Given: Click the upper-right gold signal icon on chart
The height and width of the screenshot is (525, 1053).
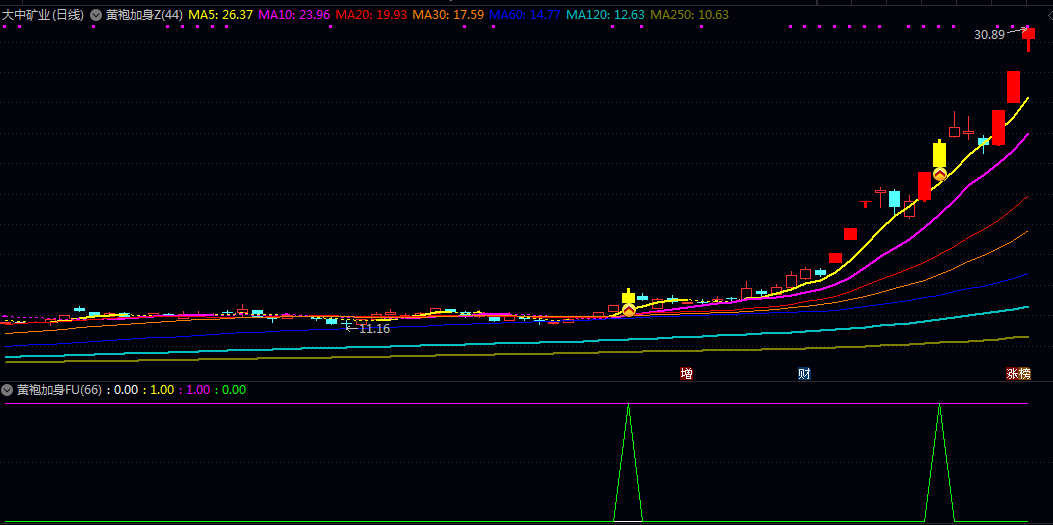Looking at the screenshot, I should tap(940, 174).
